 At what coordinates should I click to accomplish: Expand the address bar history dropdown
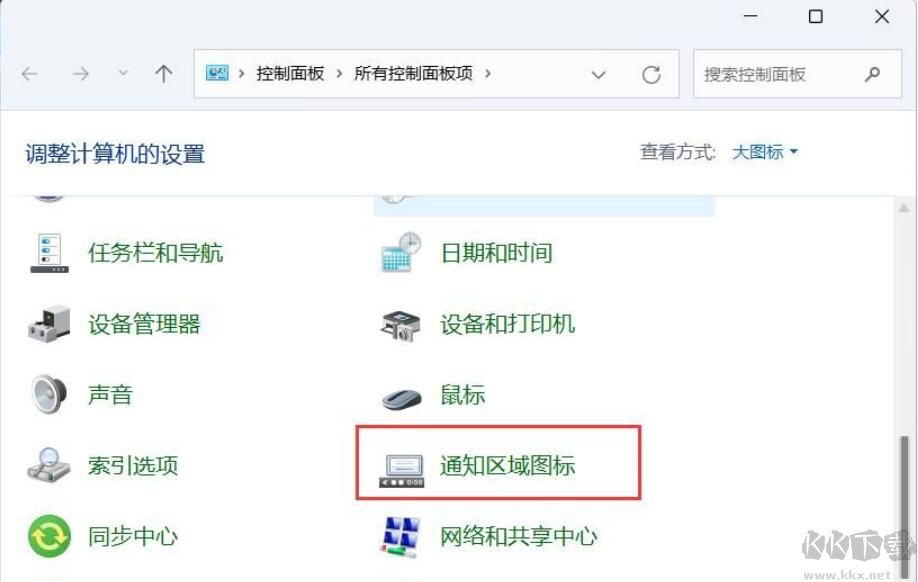click(x=599, y=74)
